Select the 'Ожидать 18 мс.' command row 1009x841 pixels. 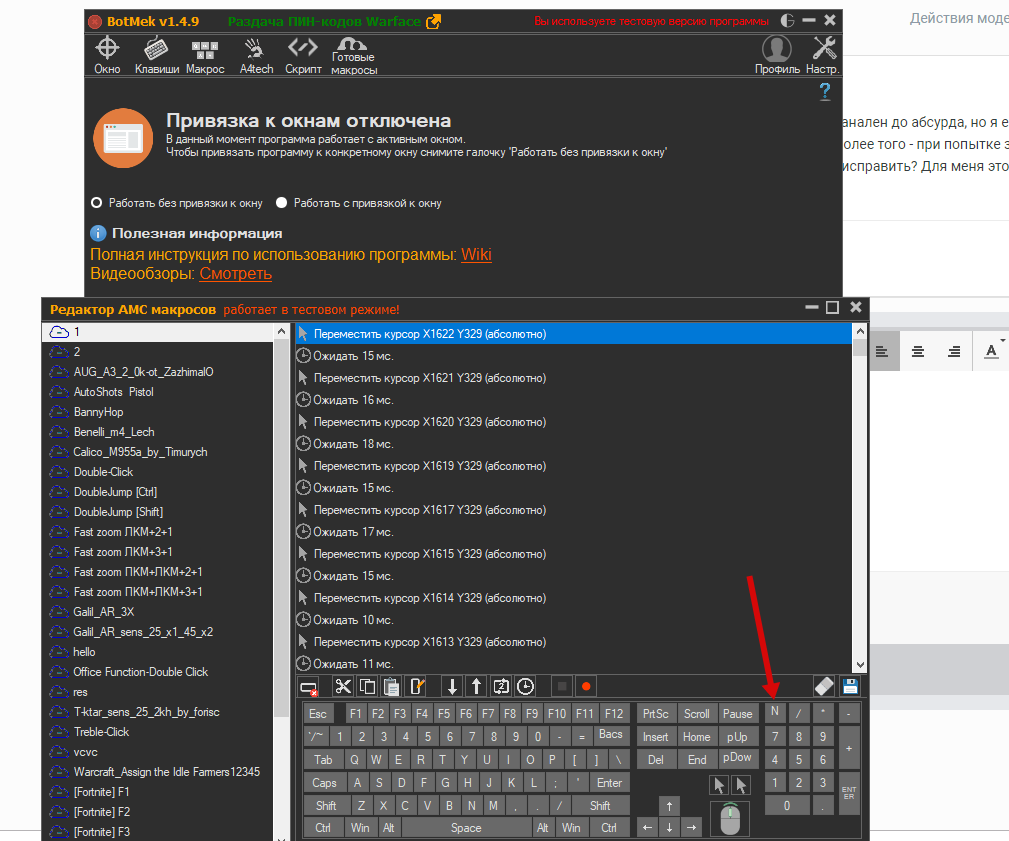coord(573,444)
